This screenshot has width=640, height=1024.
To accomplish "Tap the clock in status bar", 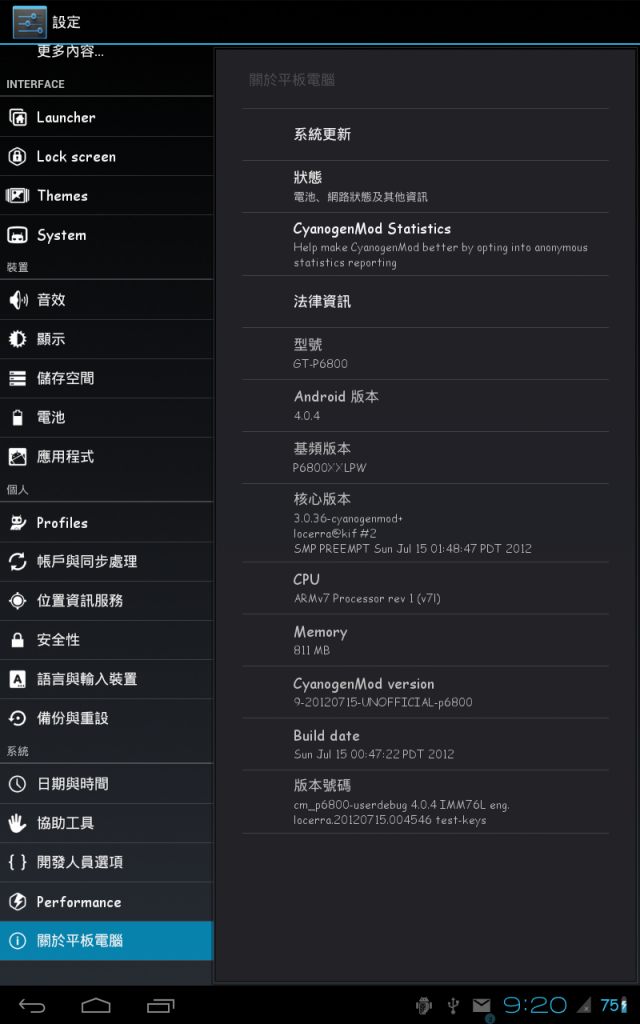I will pyautogui.click(x=535, y=1005).
